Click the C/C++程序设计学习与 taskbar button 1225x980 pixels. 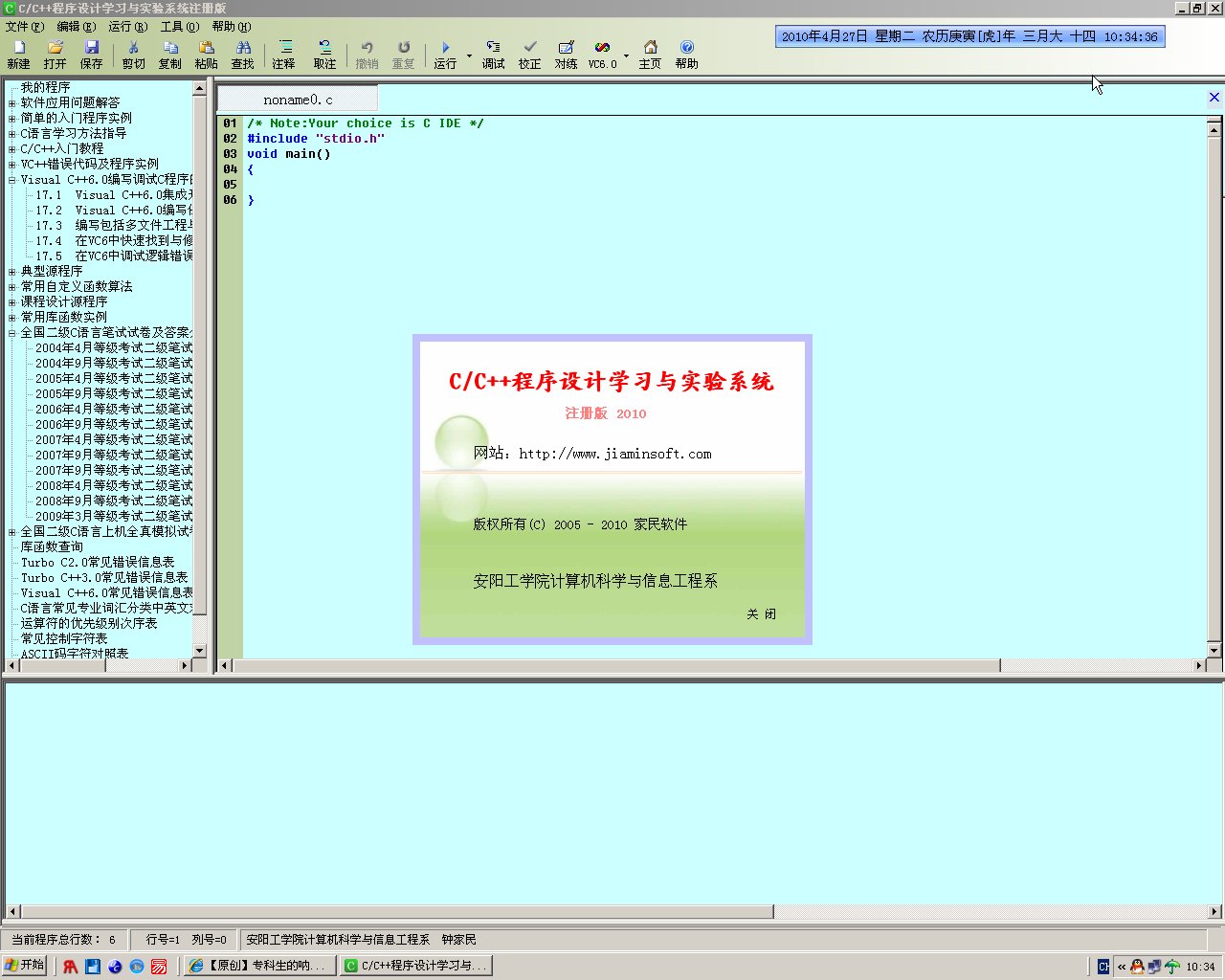tap(416, 966)
